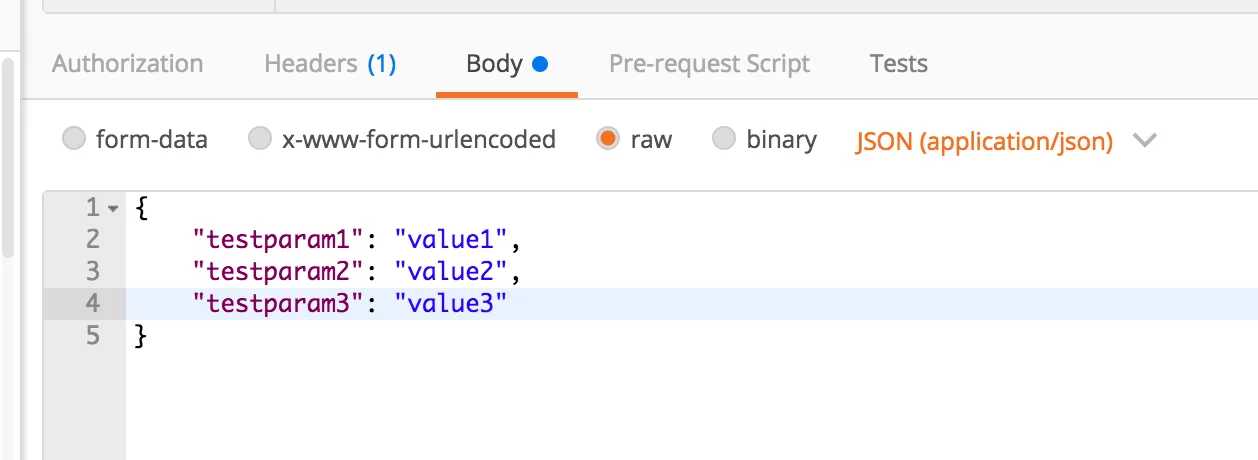Screen dimensions: 1258x460
Task: Click the chevron next to JSON type
Action: [x=1145, y=141]
